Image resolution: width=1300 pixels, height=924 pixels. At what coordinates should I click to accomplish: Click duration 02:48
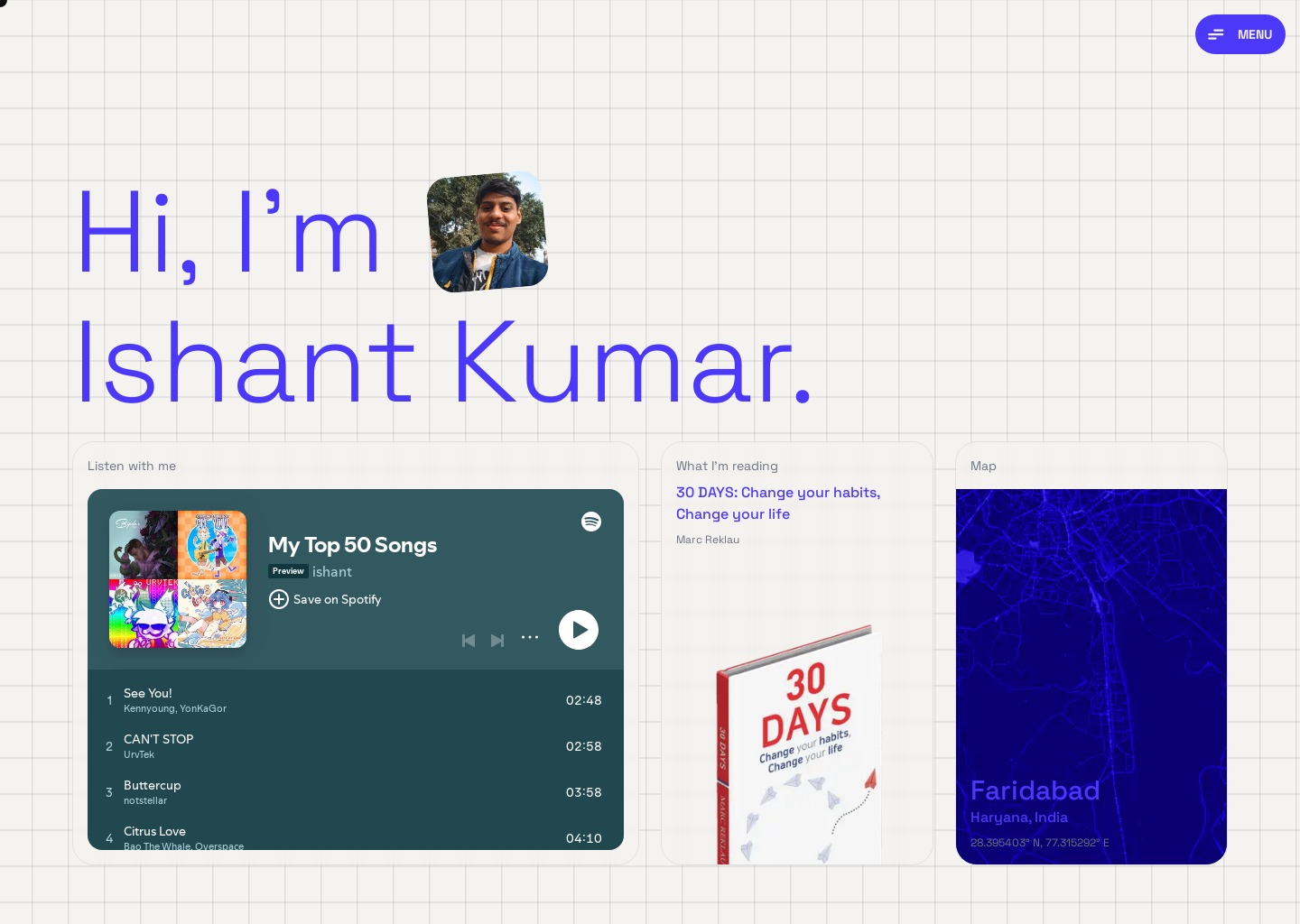click(x=583, y=700)
